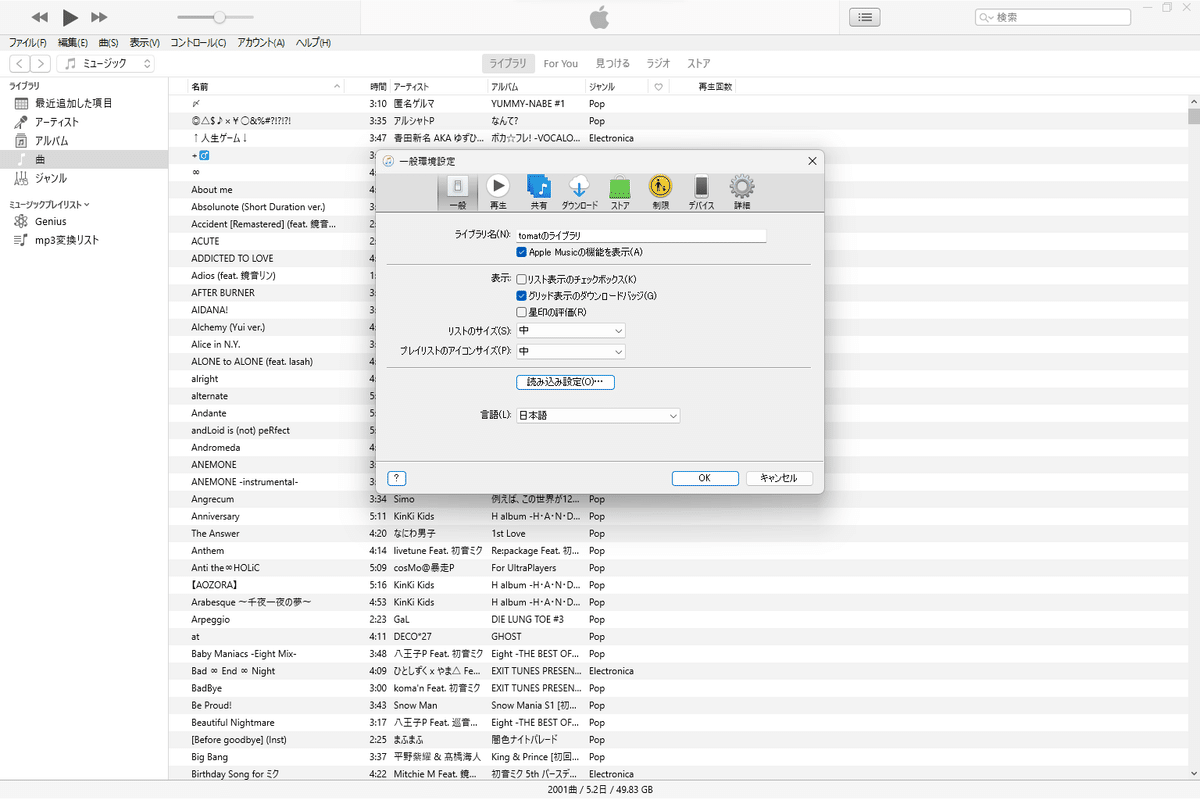
Task: Click the previous track rewind button
Action: click(40, 17)
